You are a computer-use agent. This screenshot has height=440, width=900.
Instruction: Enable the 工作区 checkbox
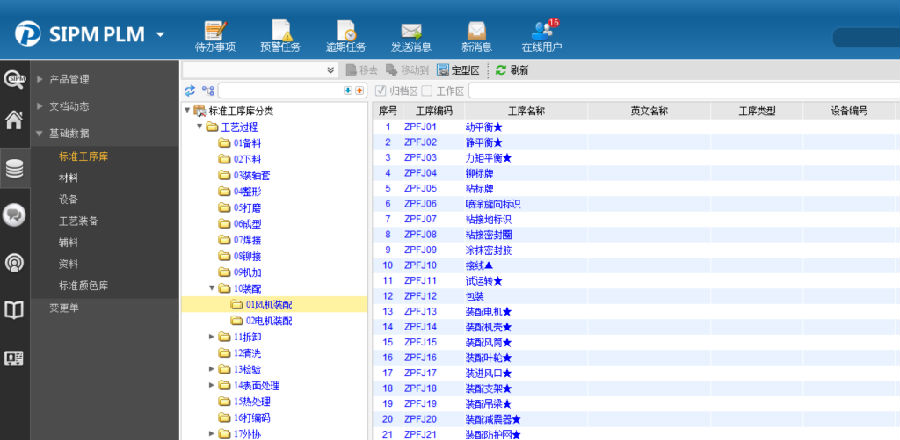pyautogui.click(x=427, y=90)
